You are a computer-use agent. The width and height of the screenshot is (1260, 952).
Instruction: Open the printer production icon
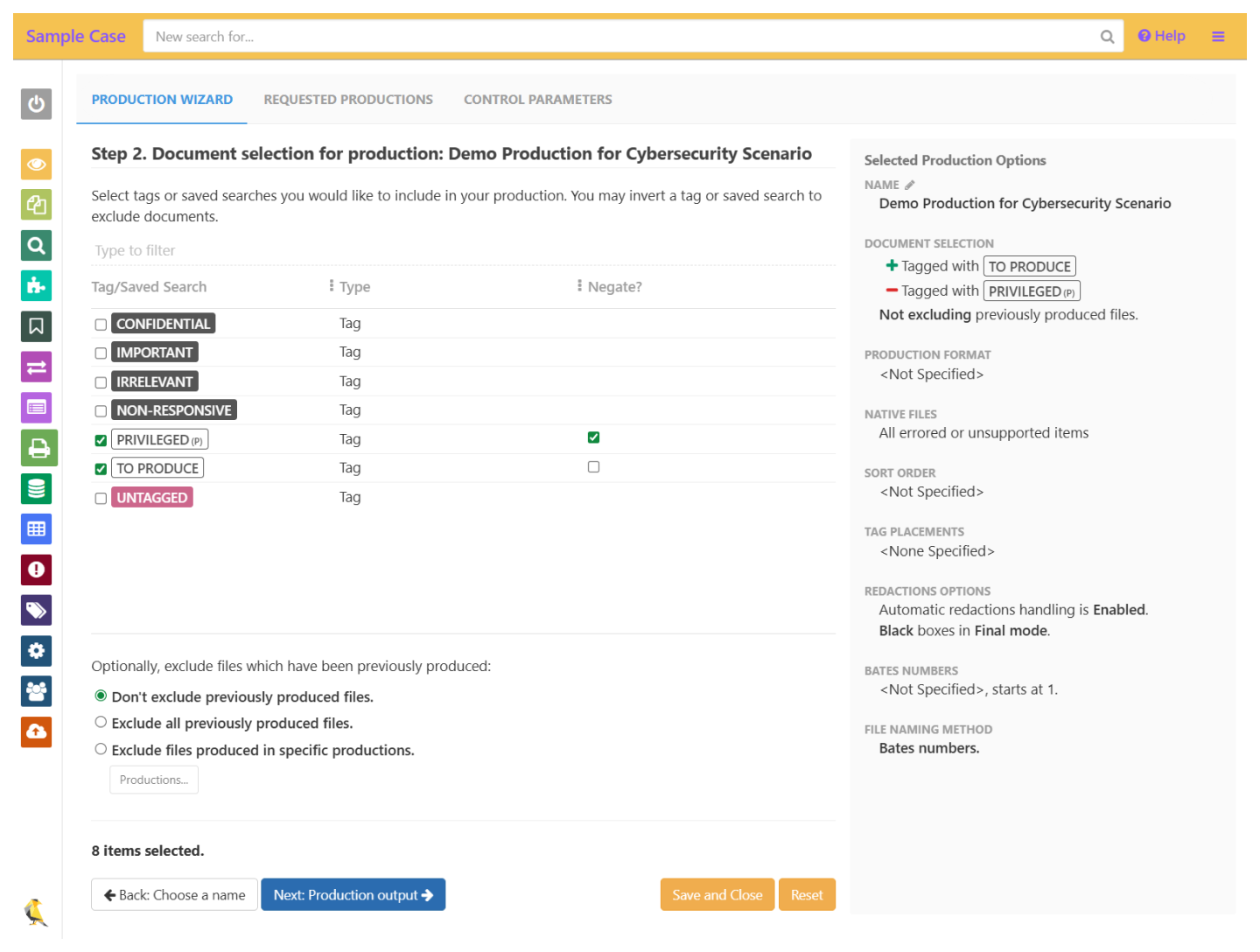point(38,448)
